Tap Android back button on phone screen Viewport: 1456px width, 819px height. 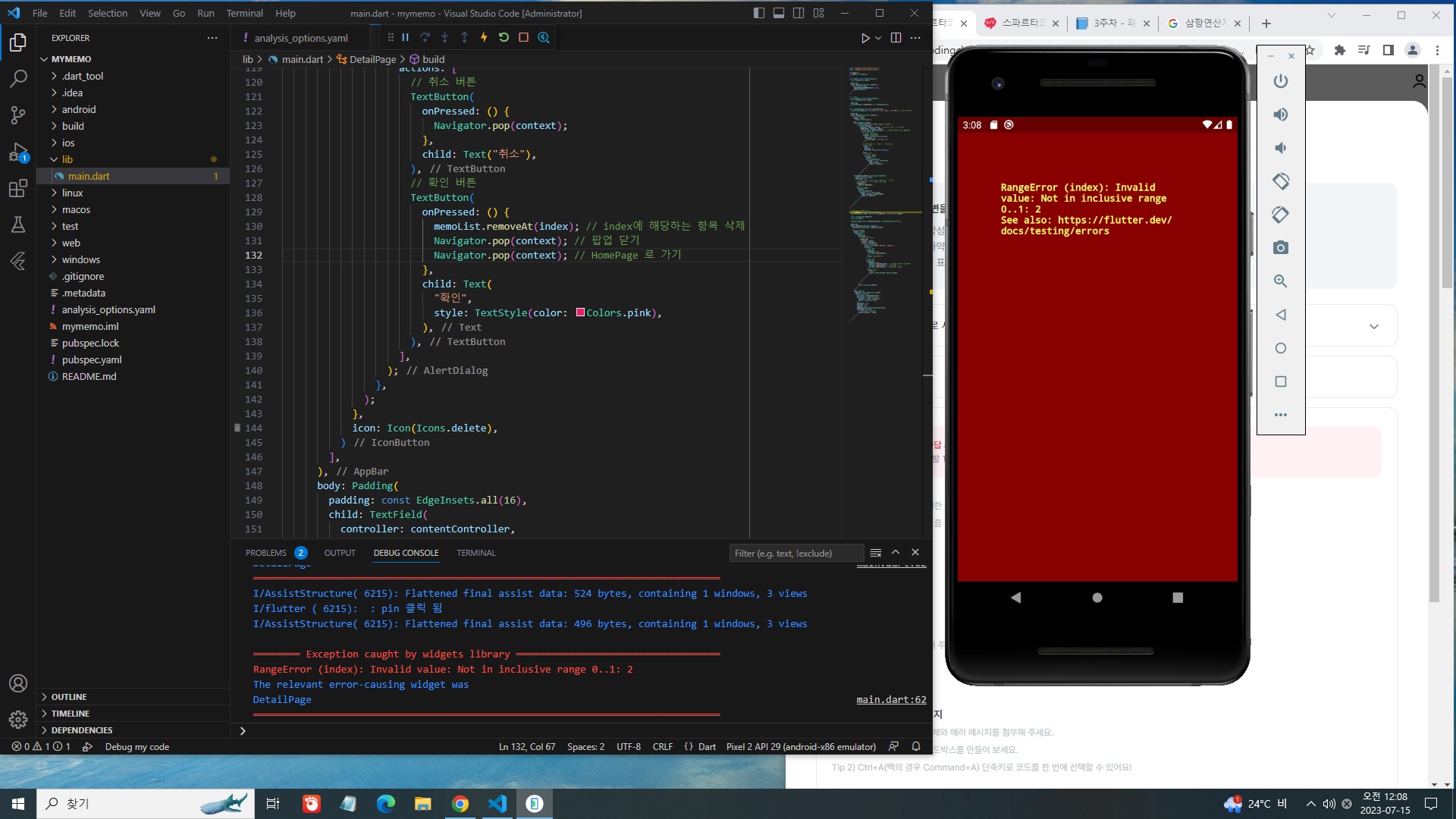point(1016,598)
